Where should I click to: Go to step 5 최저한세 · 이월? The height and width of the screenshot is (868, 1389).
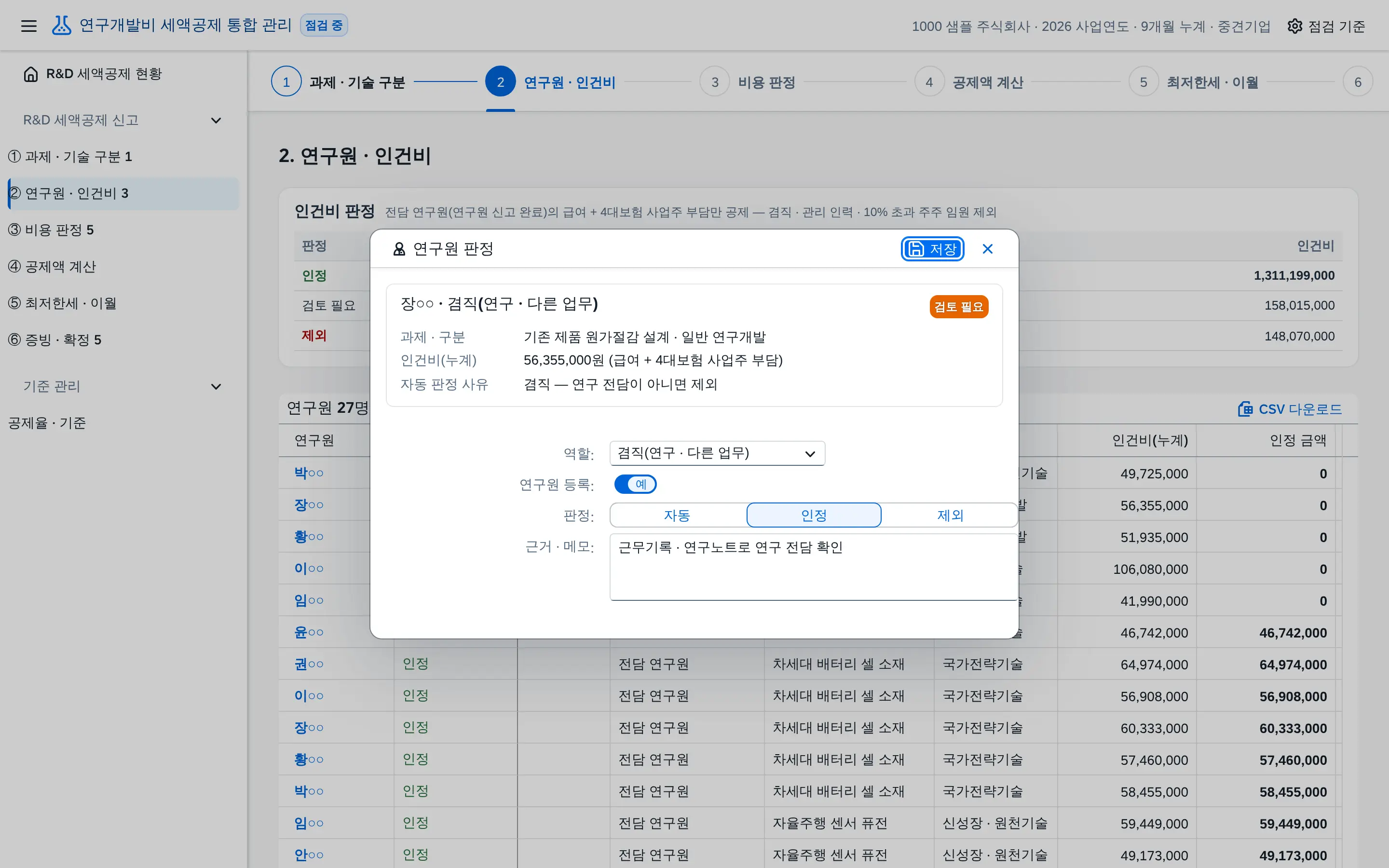pos(1194,82)
